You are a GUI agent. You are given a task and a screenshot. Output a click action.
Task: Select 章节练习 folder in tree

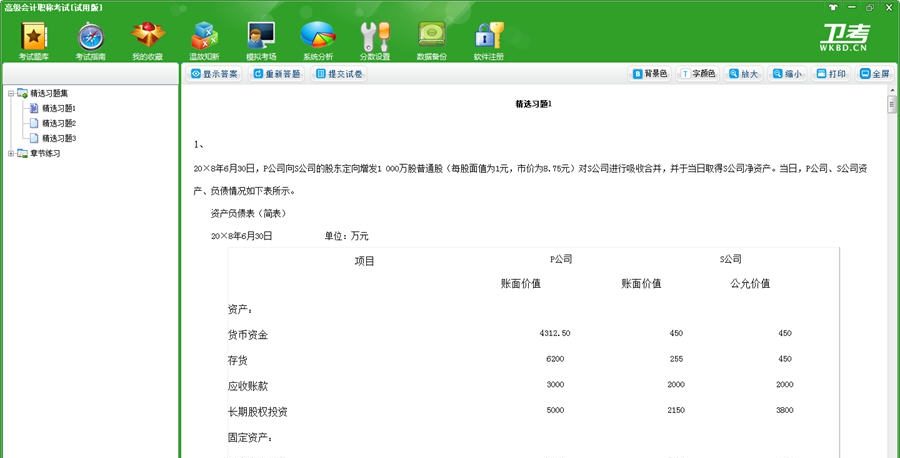click(x=45, y=153)
